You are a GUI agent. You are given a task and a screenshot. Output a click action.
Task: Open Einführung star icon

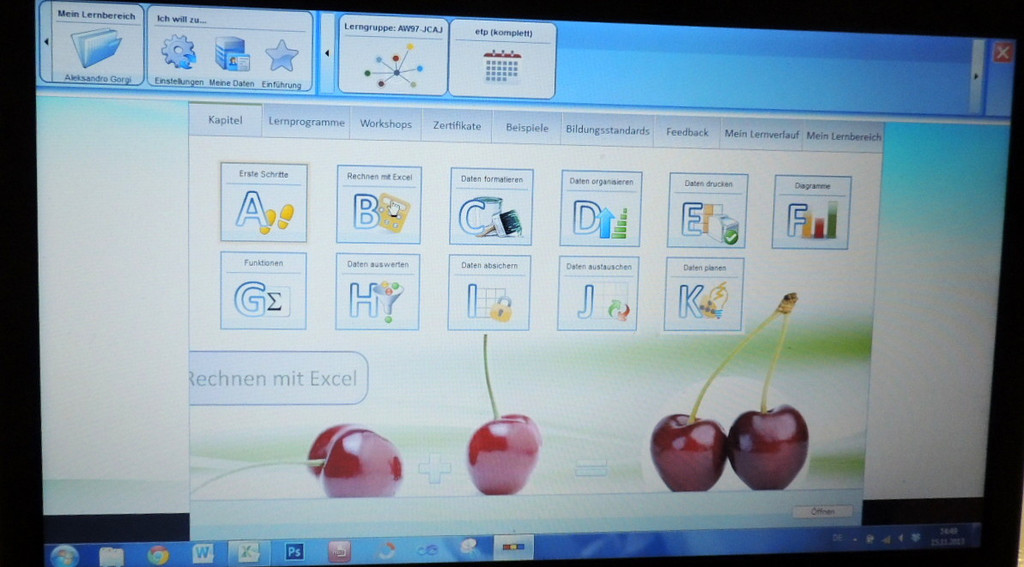[282, 55]
